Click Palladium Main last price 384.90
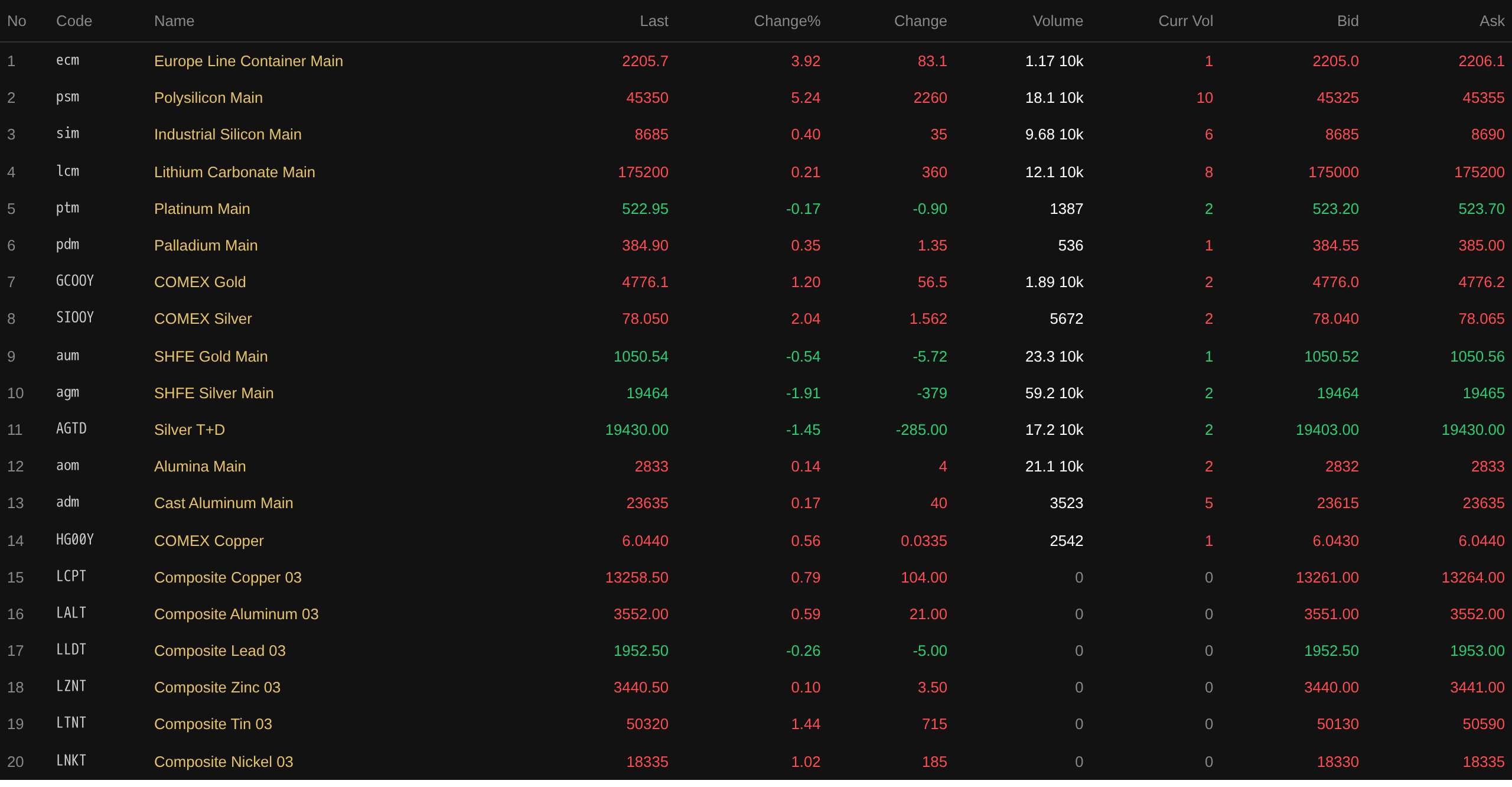Viewport: 1512px width, 787px height. (x=644, y=246)
